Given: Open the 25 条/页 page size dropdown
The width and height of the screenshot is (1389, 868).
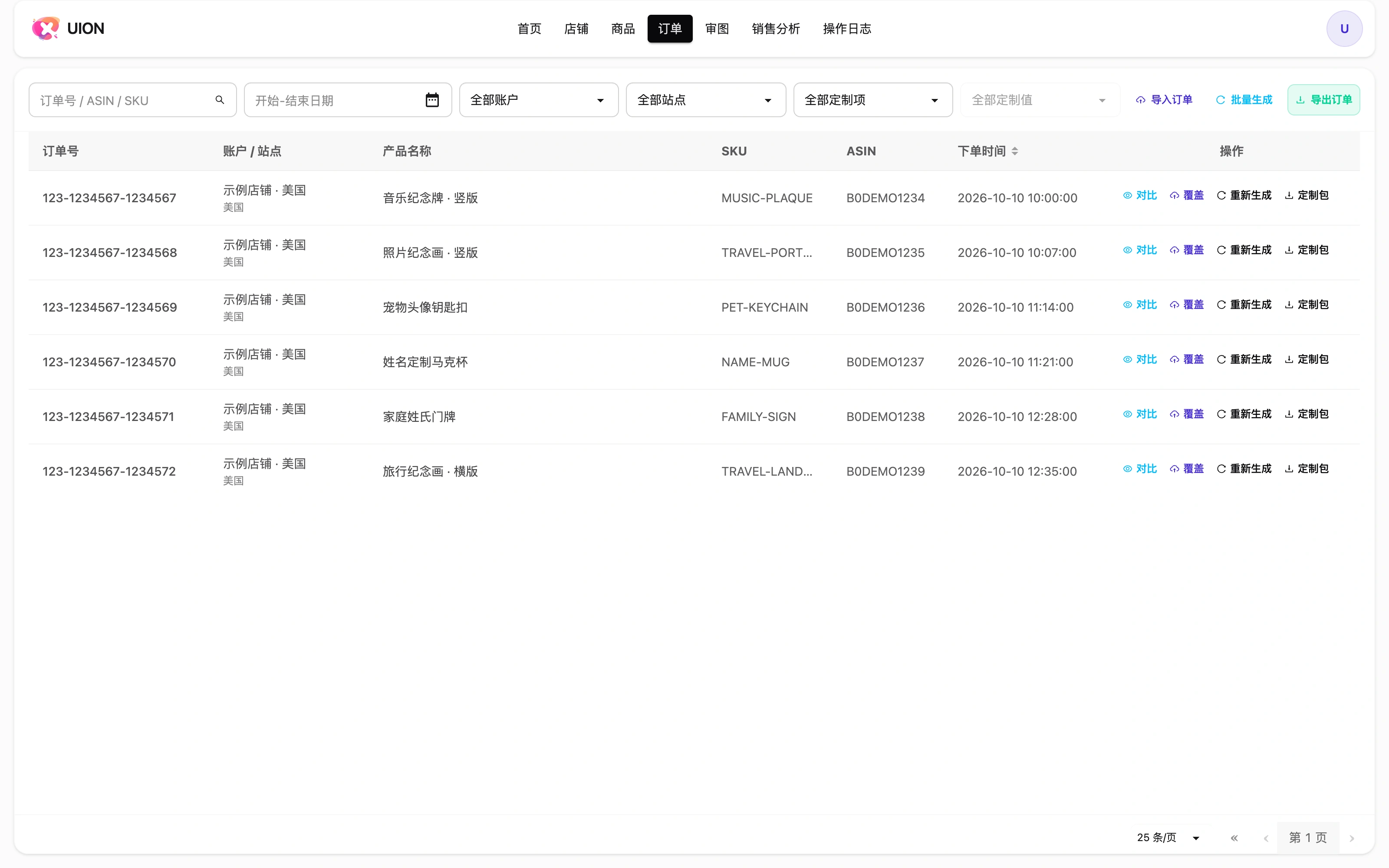Looking at the screenshot, I should 1168,838.
